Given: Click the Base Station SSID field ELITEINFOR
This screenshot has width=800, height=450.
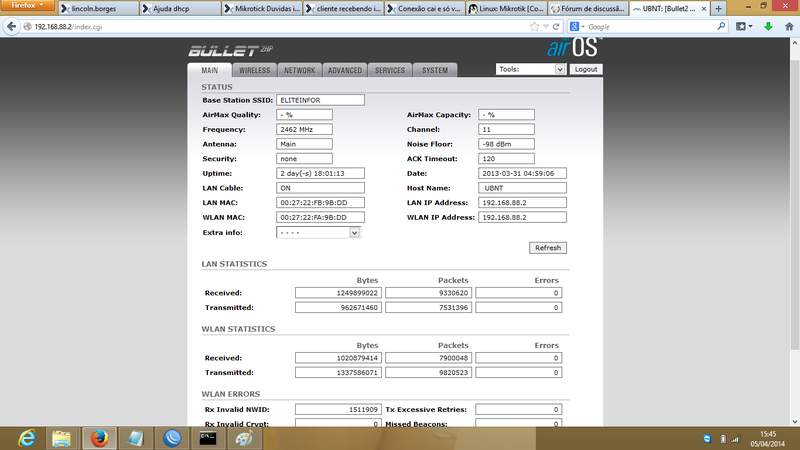Looking at the screenshot, I should 320,101.
